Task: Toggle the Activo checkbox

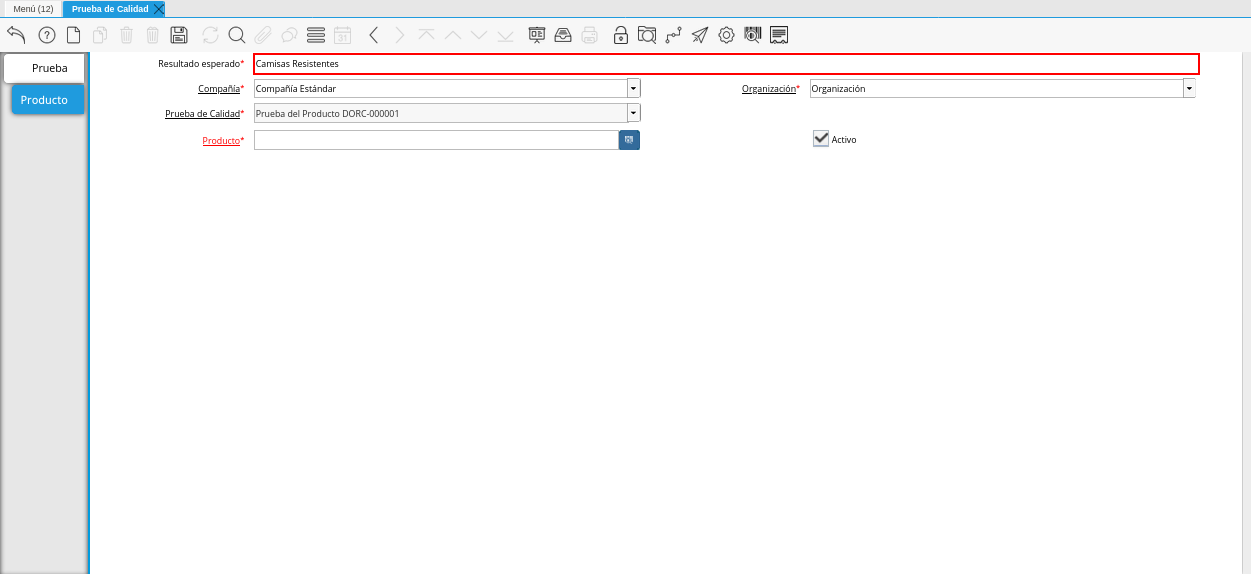Action: pos(821,139)
